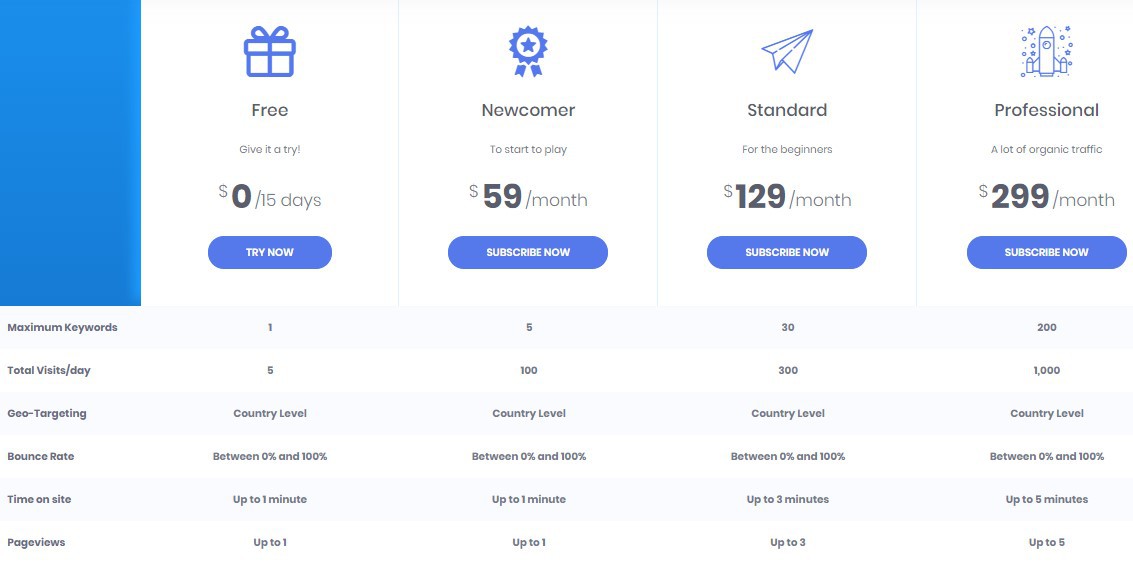The width and height of the screenshot is (1133, 567).
Task: Click the Newcomer plan heading
Action: click(528, 110)
